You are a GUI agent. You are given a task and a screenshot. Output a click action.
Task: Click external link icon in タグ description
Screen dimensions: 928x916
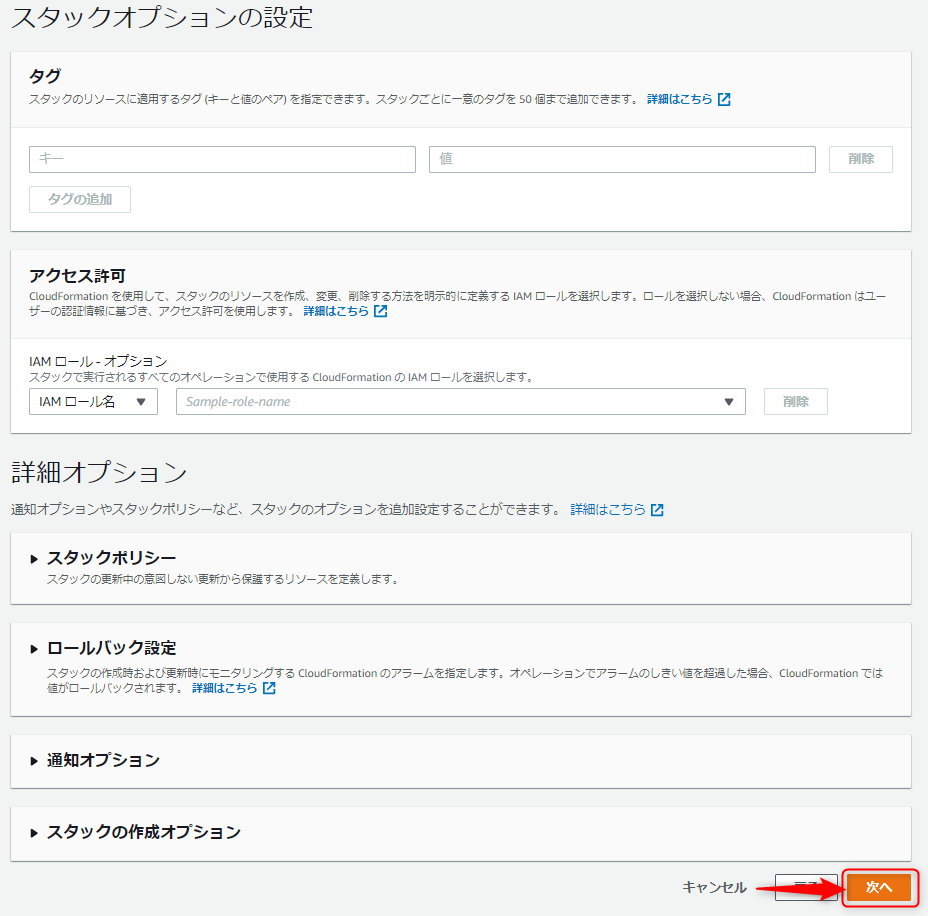coord(724,99)
